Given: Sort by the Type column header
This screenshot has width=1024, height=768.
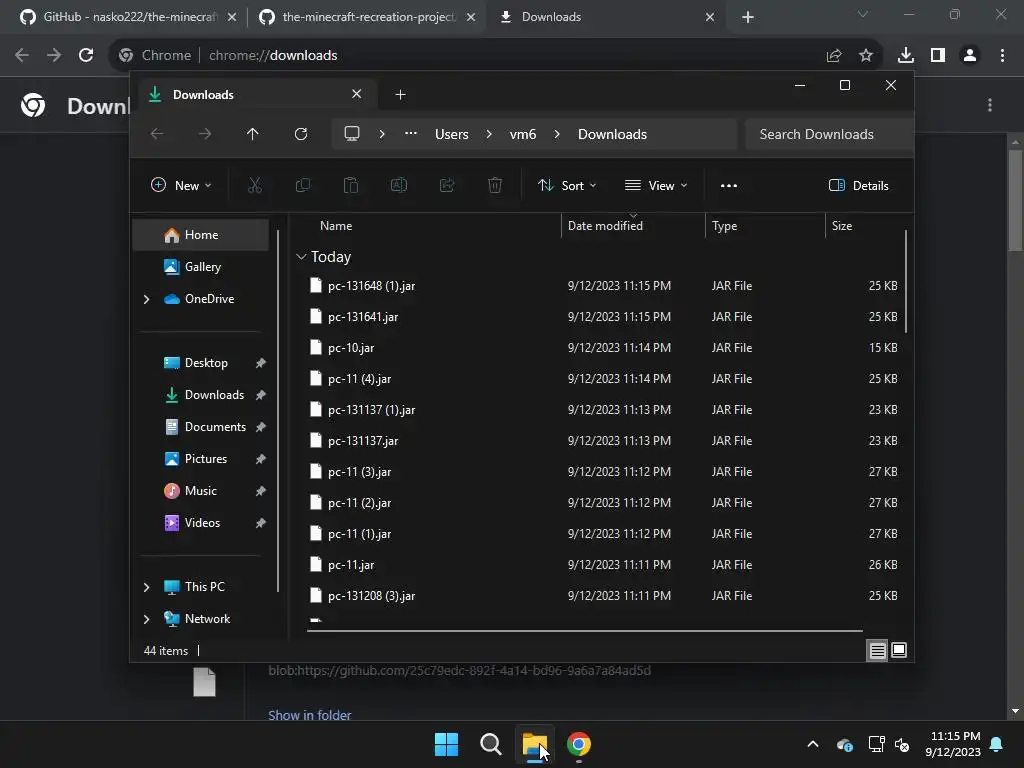Looking at the screenshot, I should point(724,225).
